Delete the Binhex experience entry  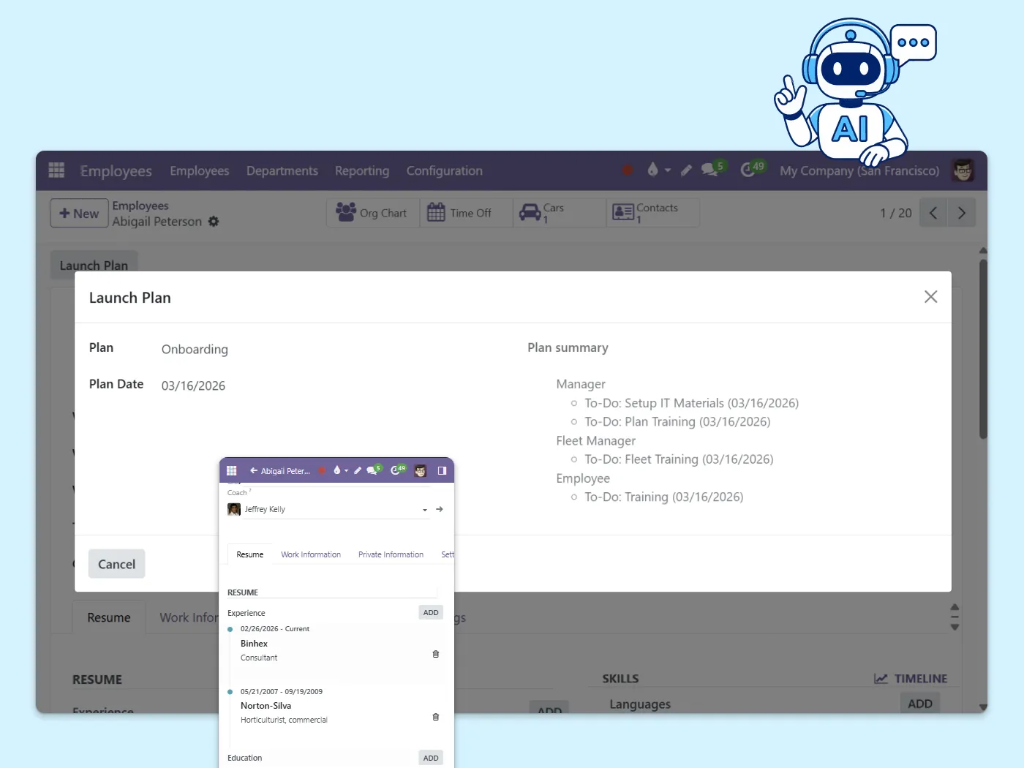pyautogui.click(x=435, y=654)
